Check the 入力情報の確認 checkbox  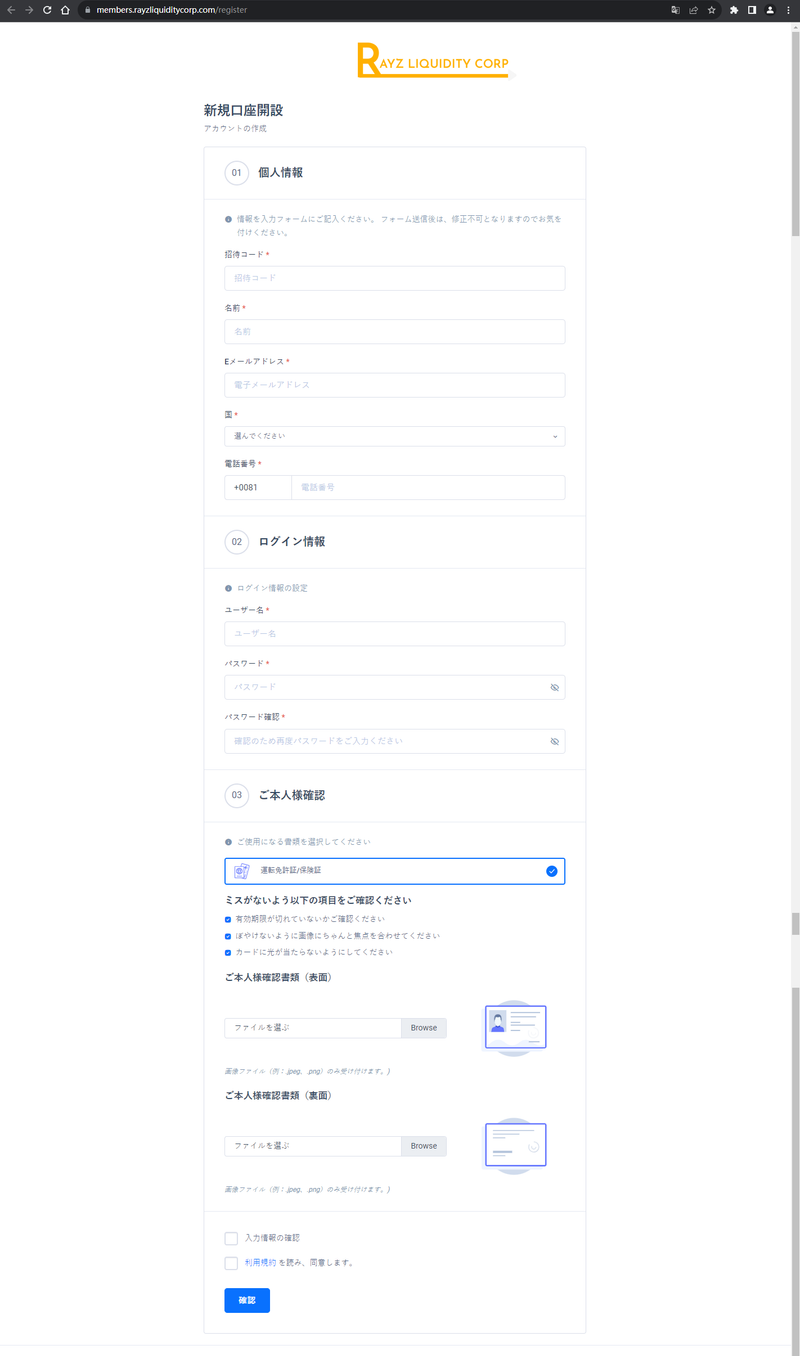click(x=231, y=1239)
